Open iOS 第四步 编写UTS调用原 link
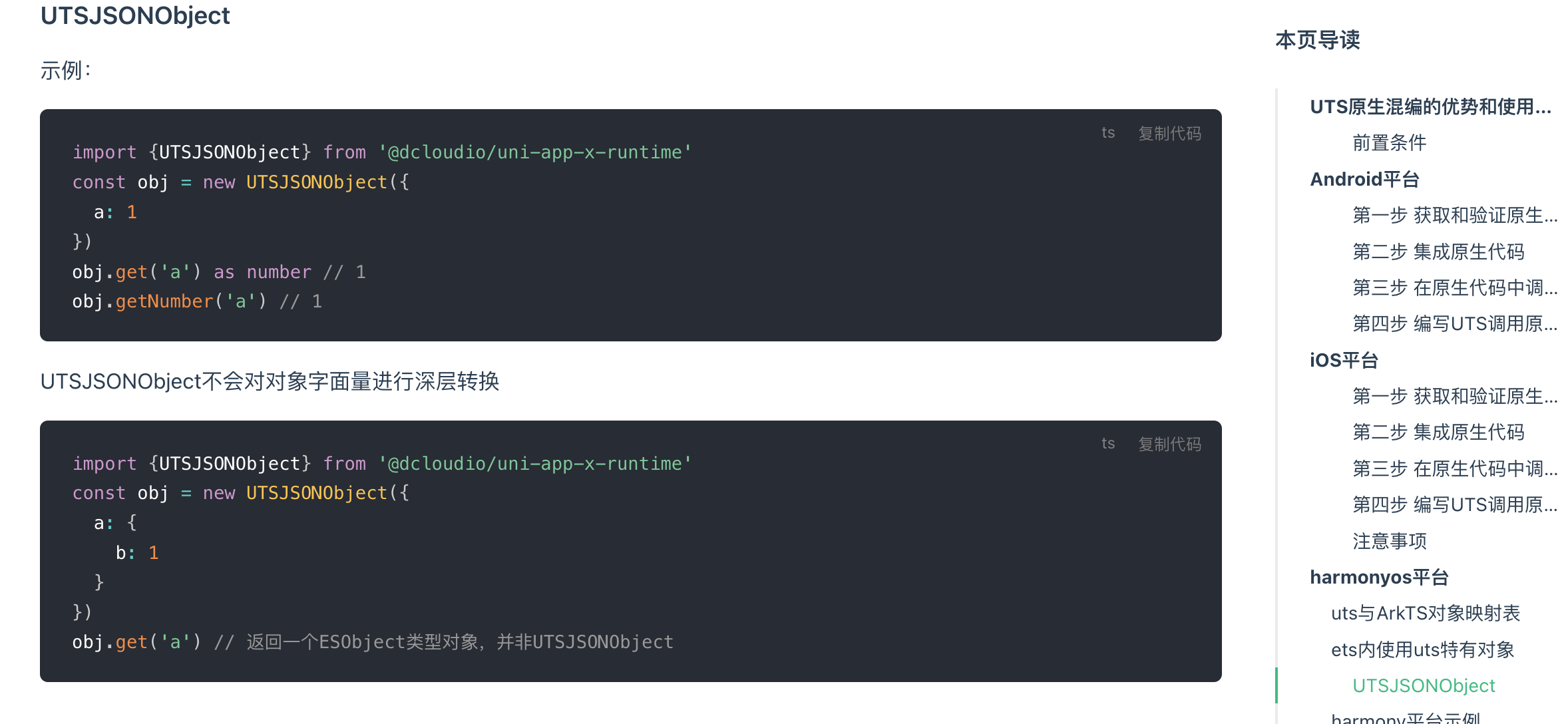This screenshot has width=1568, height=724. tap(1454, 505)
